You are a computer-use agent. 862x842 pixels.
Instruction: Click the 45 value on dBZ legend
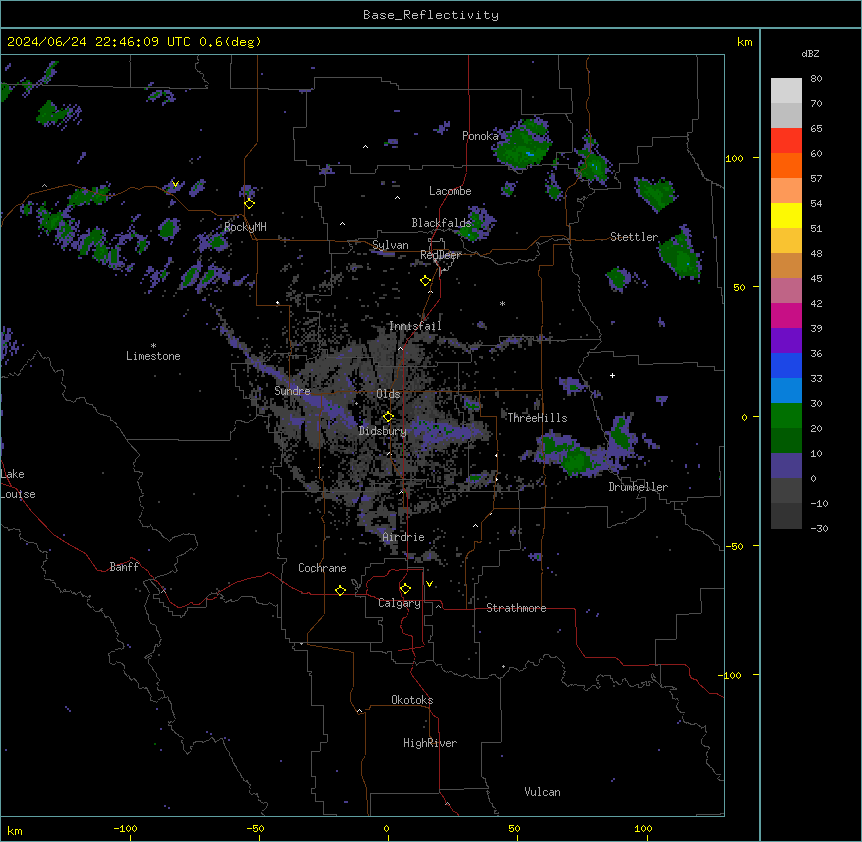point(816,279)
